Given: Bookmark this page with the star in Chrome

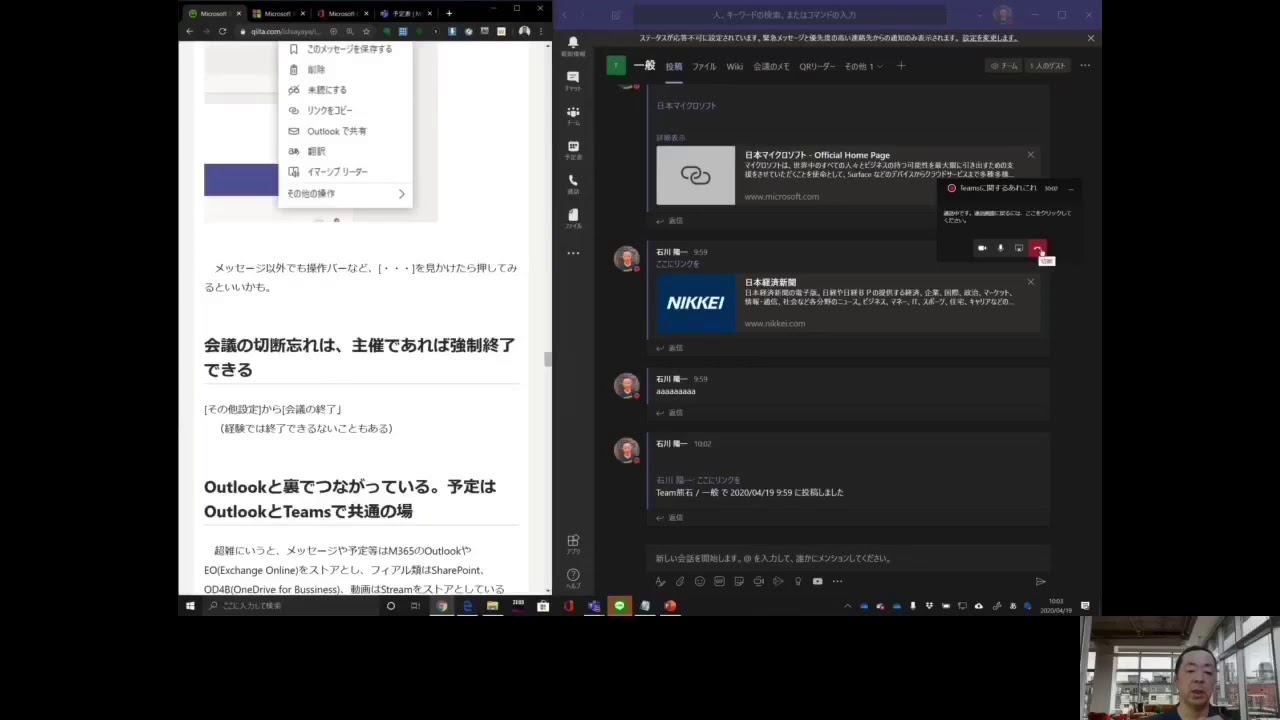Looking at the screenshot, I should click(x=366, y=31).
